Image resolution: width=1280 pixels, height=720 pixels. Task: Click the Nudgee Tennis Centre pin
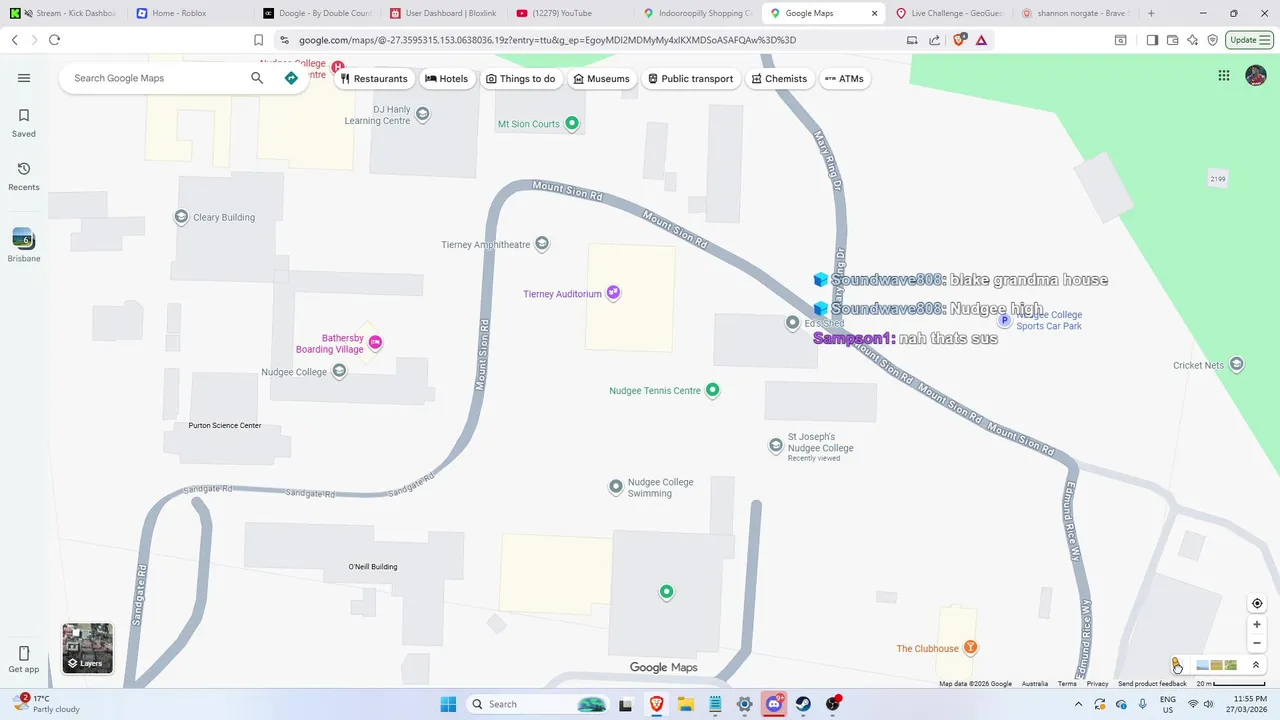[713, 390]
